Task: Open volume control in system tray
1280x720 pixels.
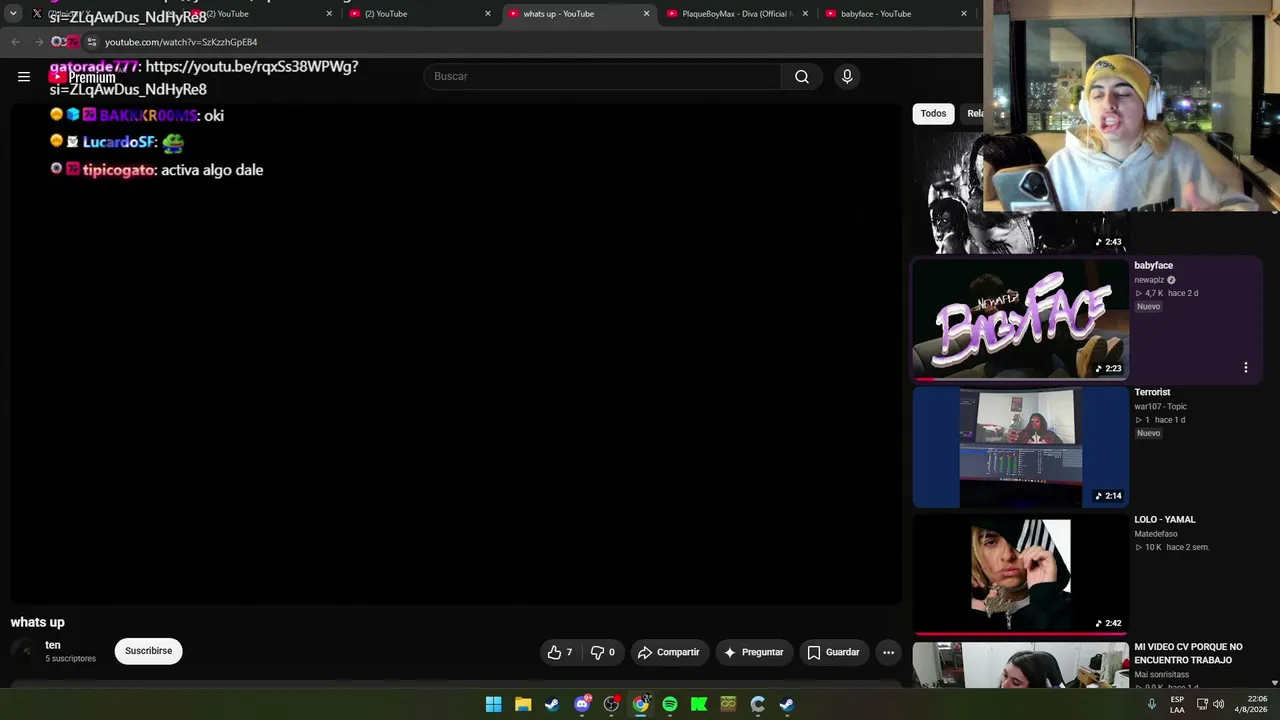Action: click(x=1218, y=704)
